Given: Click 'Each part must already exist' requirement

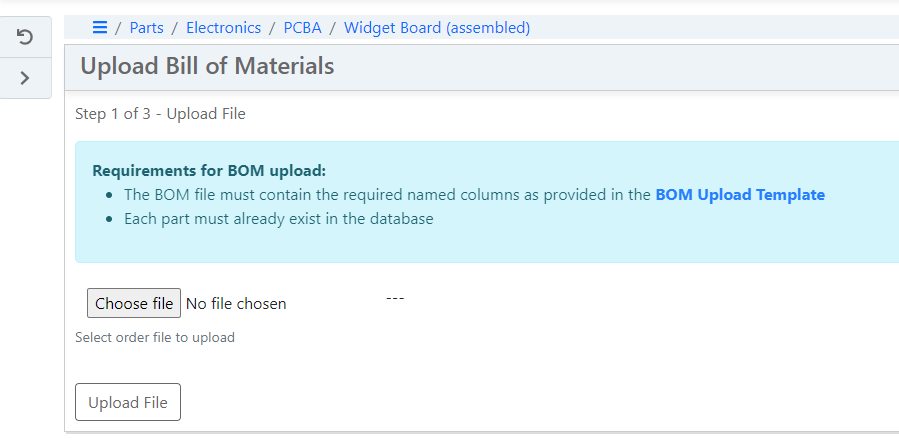Looking at the screenshot, I should tap(278, 219).
